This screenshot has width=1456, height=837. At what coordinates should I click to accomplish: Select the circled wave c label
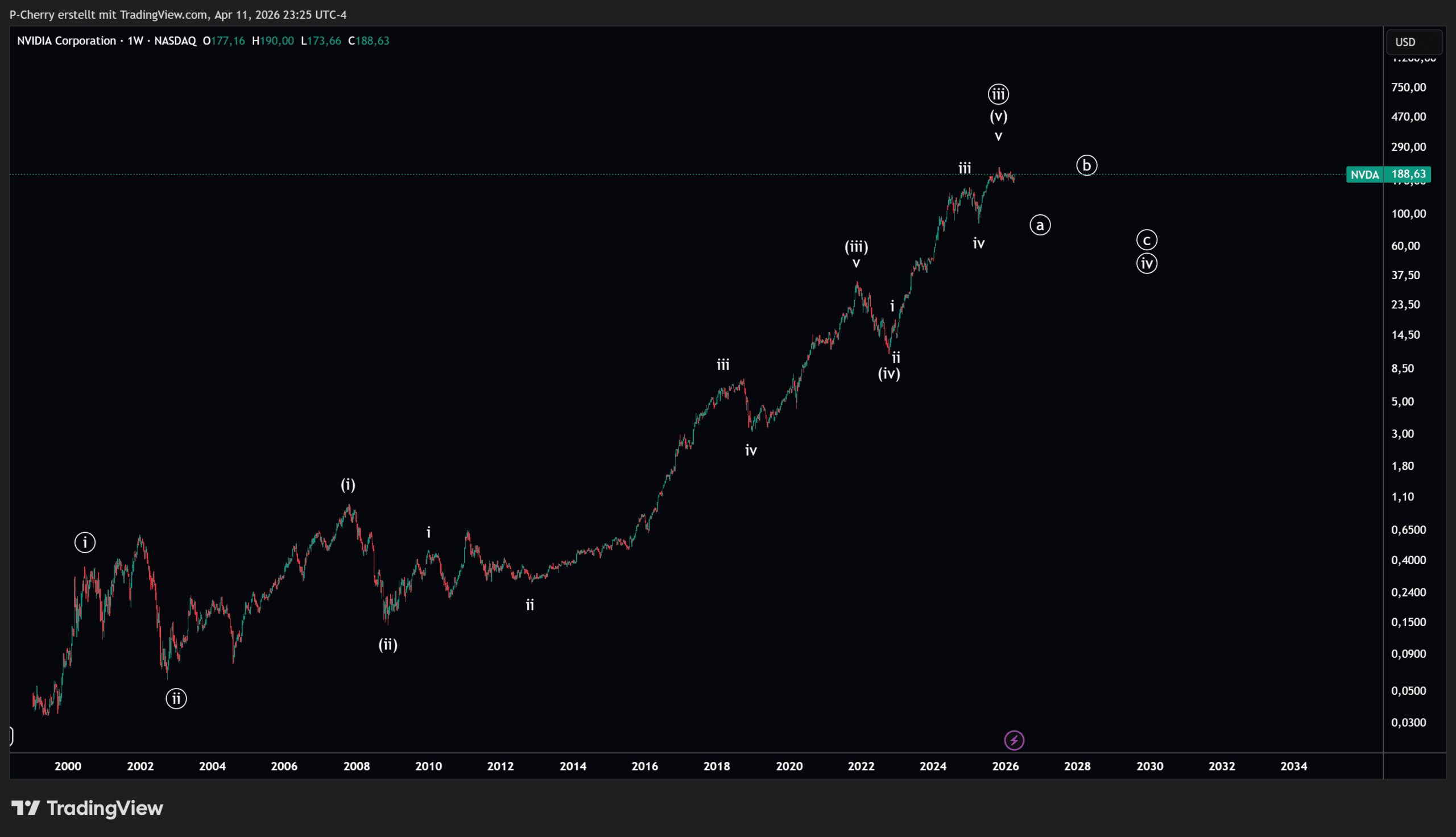[x=1147, y=240]
